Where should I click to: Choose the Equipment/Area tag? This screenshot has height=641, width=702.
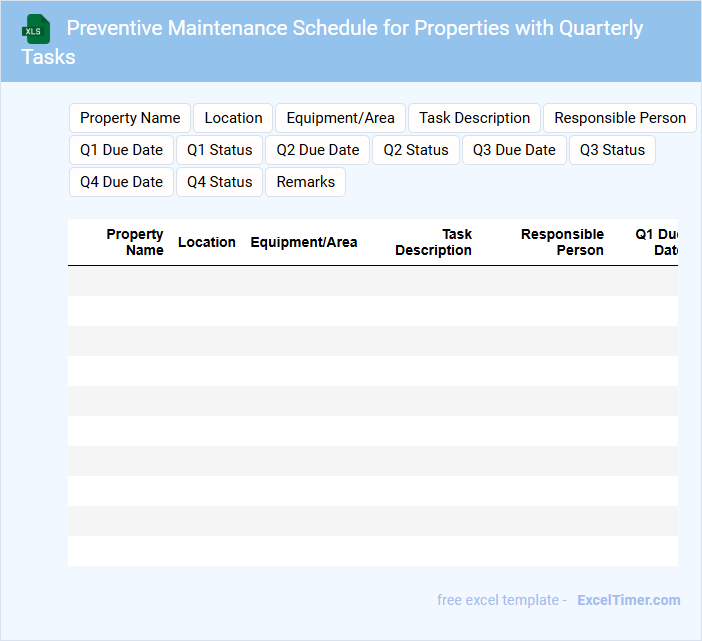pyautogui.click(x=340, y=118)
